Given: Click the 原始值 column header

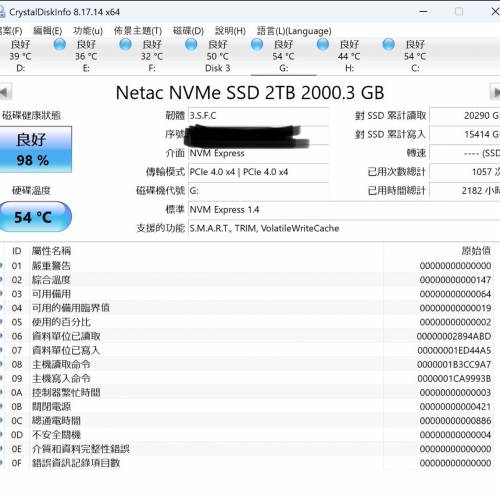Looking at the screenshot, I should click(476, 251).
